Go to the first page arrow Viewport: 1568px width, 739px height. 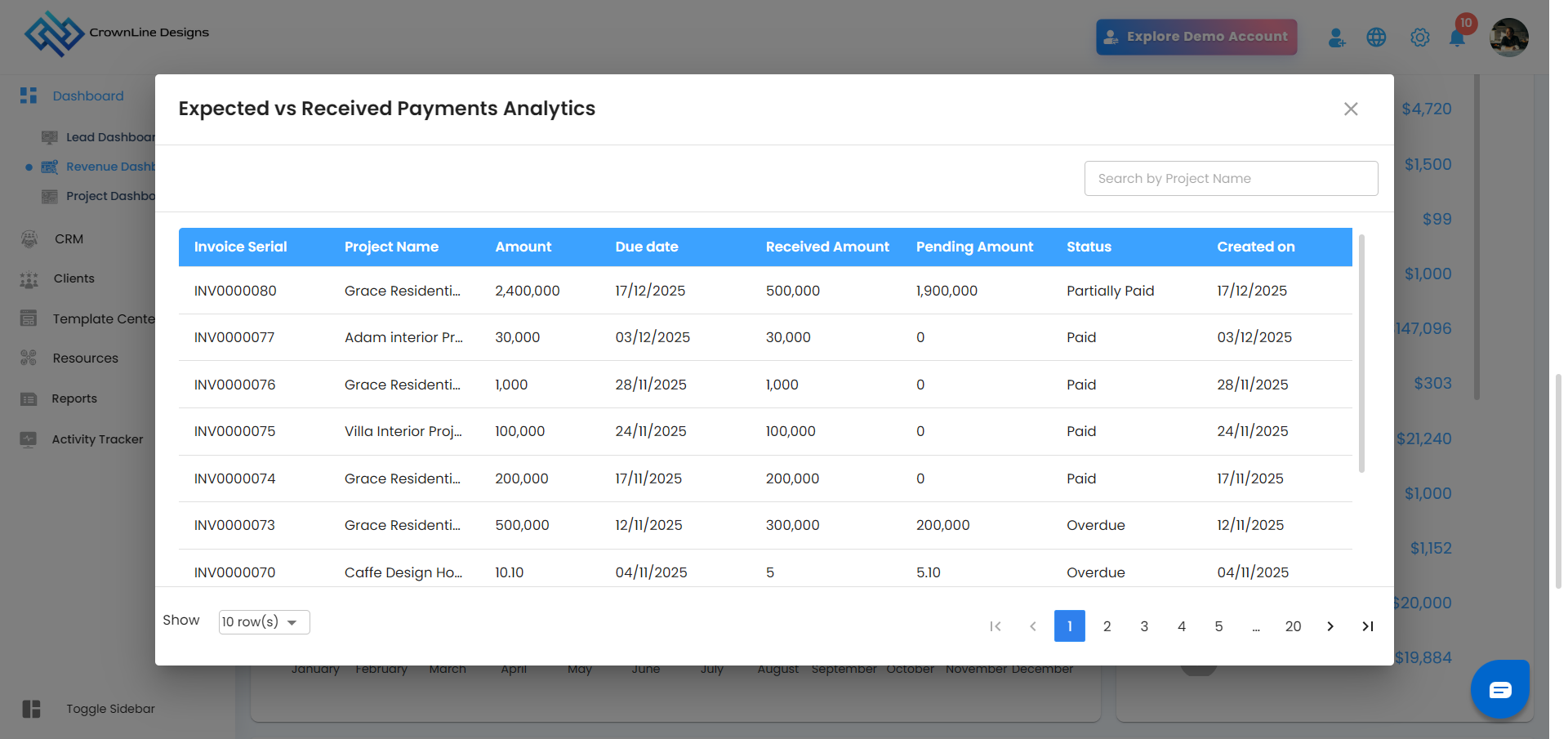point(996,626)
